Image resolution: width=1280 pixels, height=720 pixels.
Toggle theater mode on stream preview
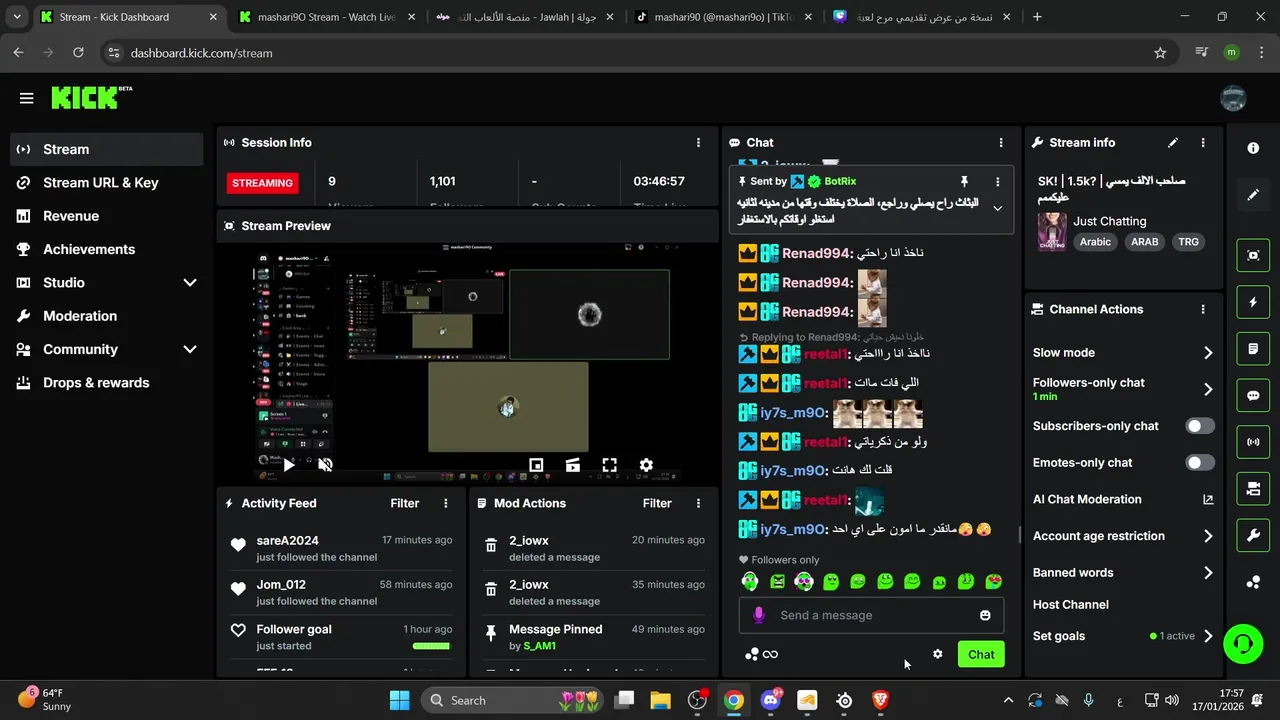[x=573, y=465]
